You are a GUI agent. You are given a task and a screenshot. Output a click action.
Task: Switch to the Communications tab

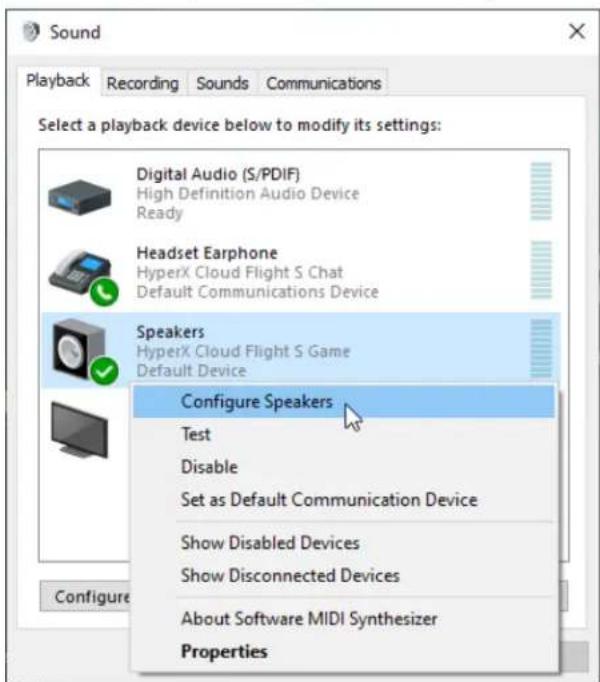pyautogui.click(x=323, y=83)
